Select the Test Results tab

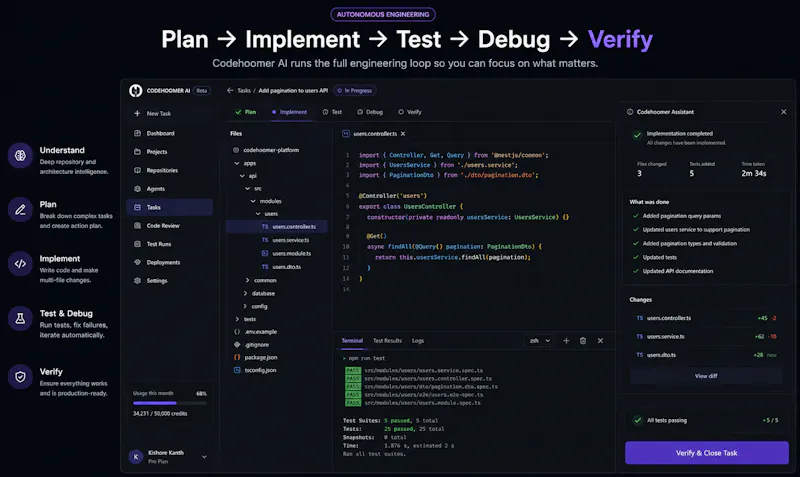tap(387, 340)
